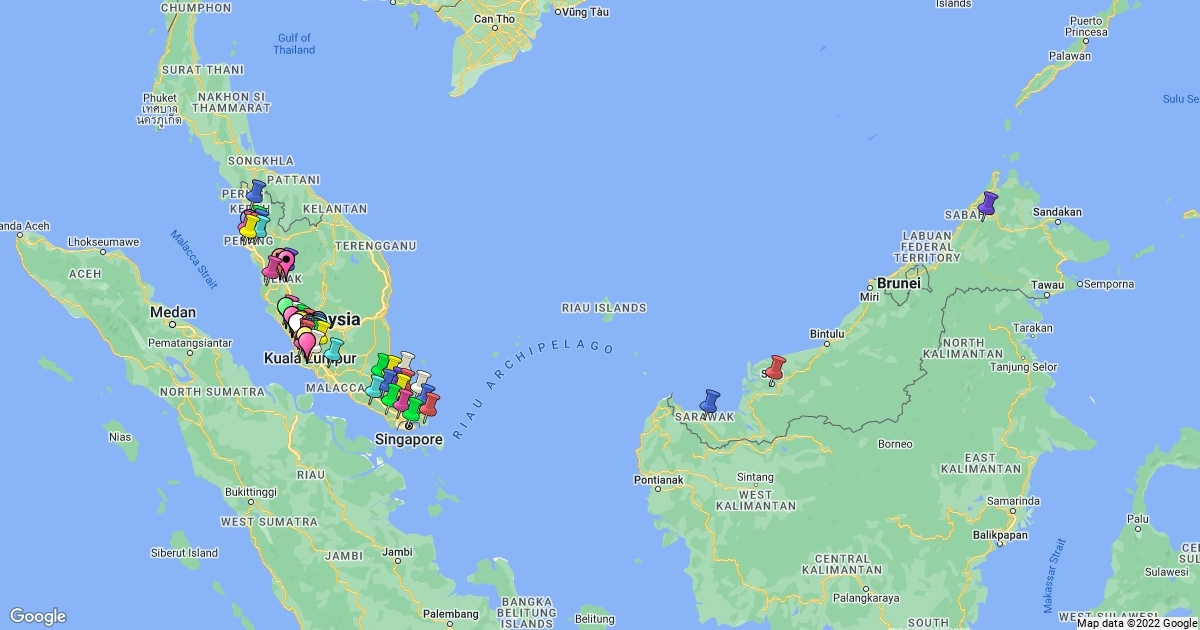Click the Map data ©2022 Google attribution
Screen dimensions: 1200x630
click(x=1137, y=623)
